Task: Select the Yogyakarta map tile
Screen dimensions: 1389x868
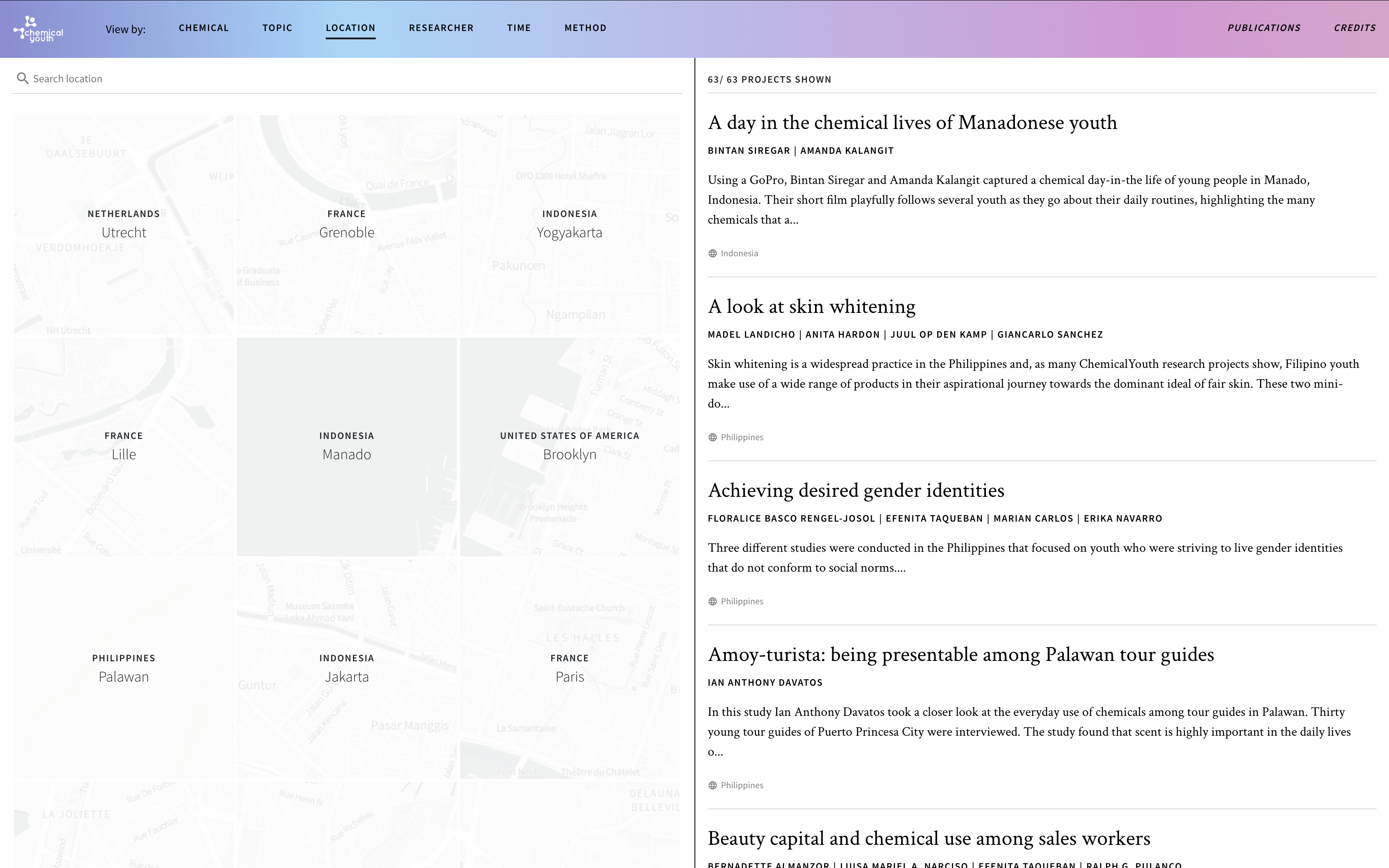Action: tap(569, 224)
